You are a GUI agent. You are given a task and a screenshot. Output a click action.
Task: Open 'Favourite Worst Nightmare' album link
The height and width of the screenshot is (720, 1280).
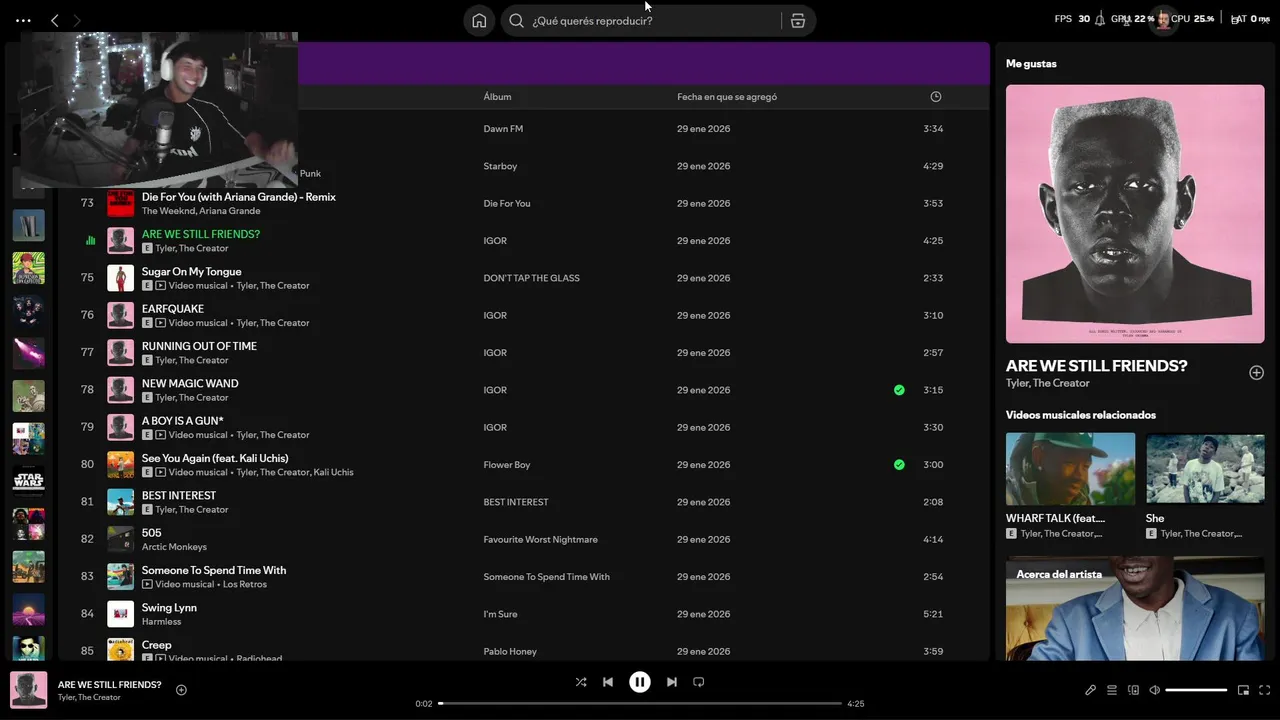coord(540,540)
